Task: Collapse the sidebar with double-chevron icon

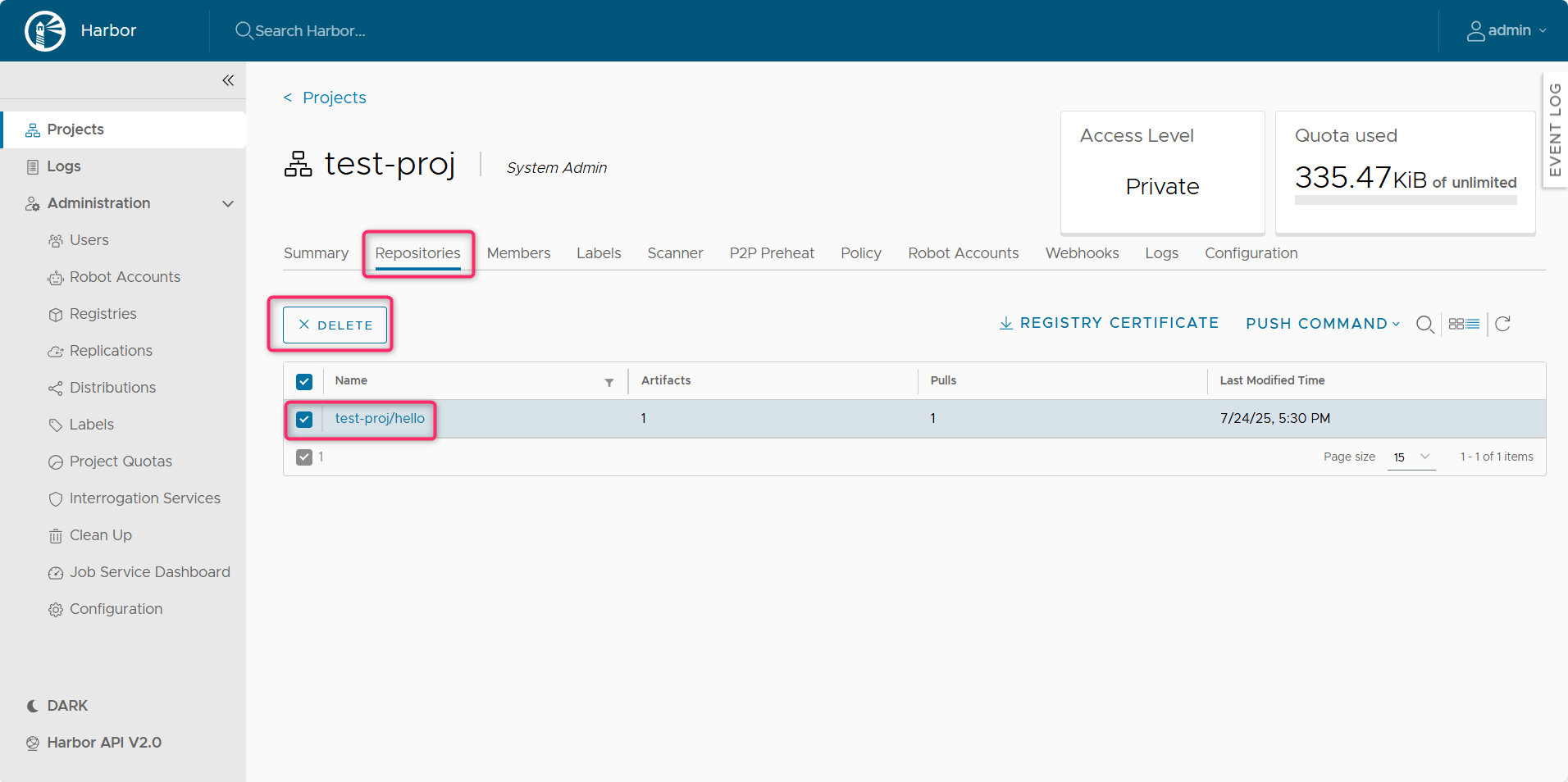Action: tap(228, 80)
